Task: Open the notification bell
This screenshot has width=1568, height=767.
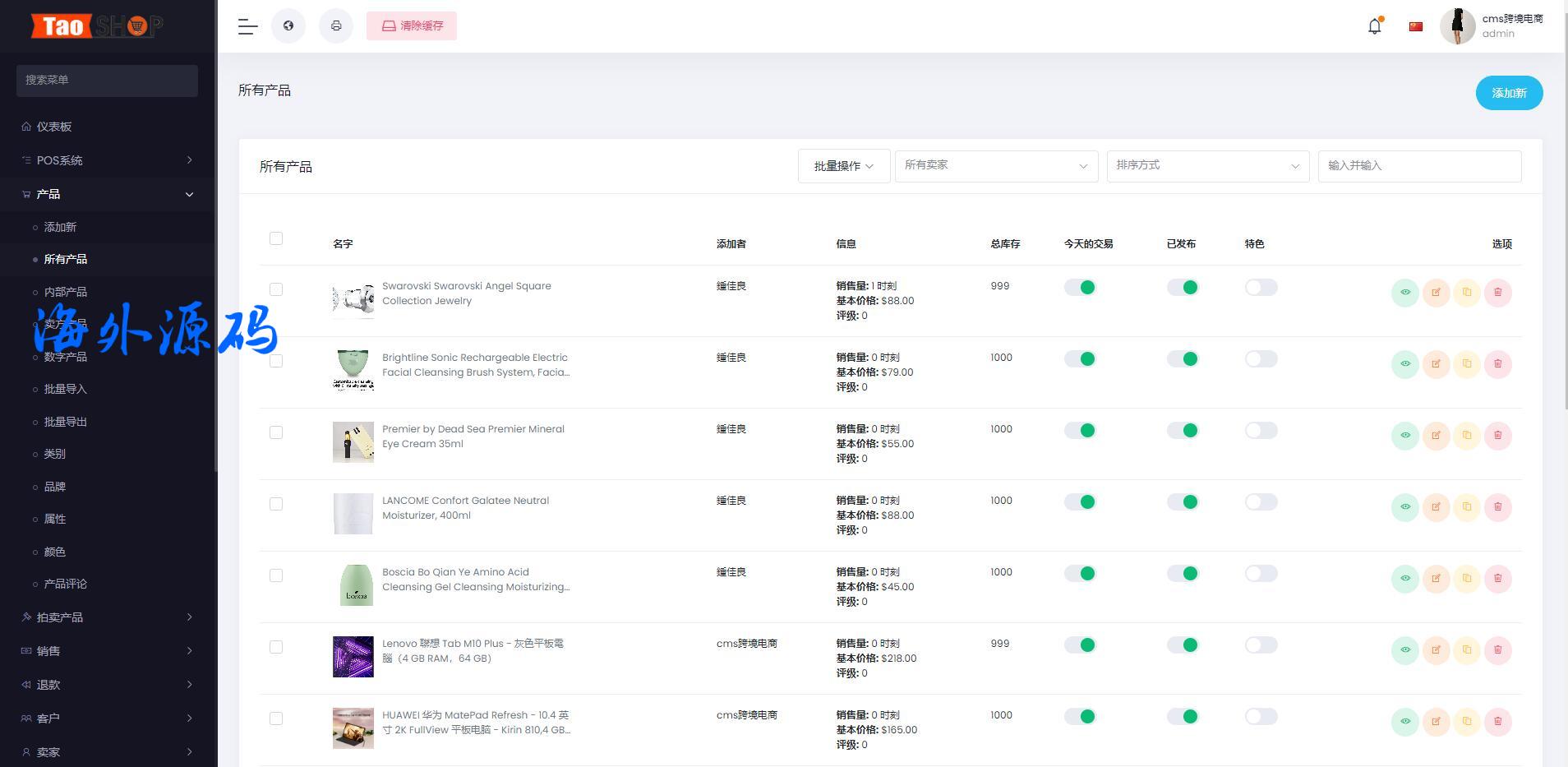Action: pos(1374,26)
